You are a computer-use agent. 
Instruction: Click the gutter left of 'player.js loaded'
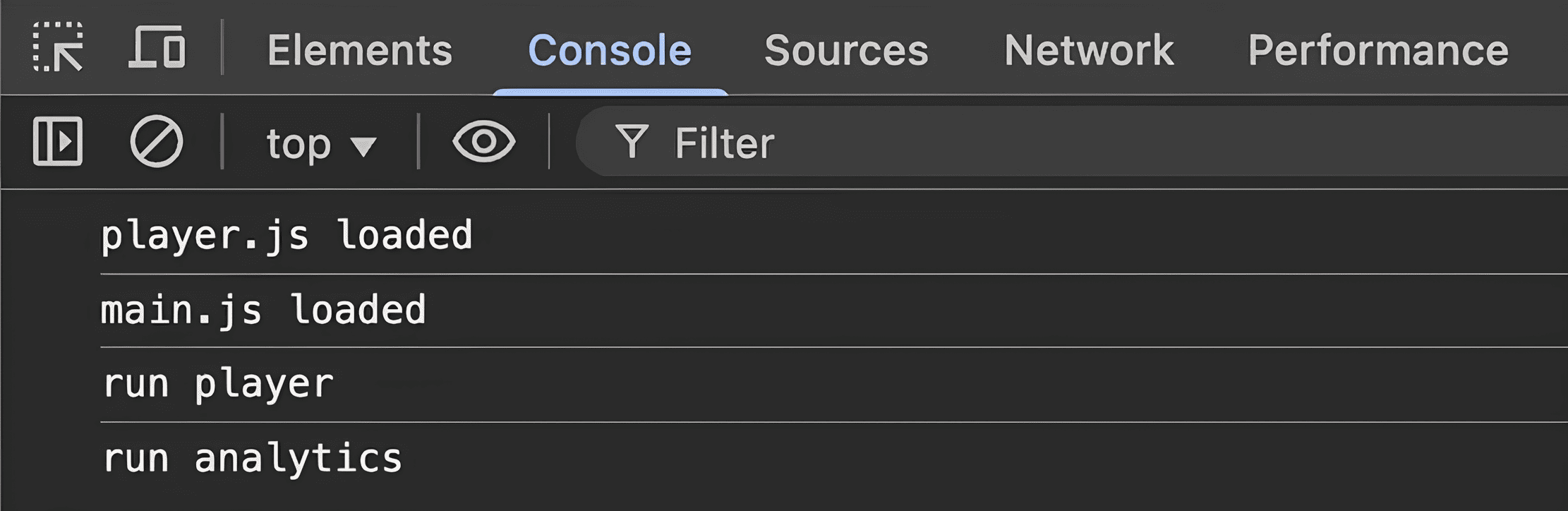coord(49,235)
